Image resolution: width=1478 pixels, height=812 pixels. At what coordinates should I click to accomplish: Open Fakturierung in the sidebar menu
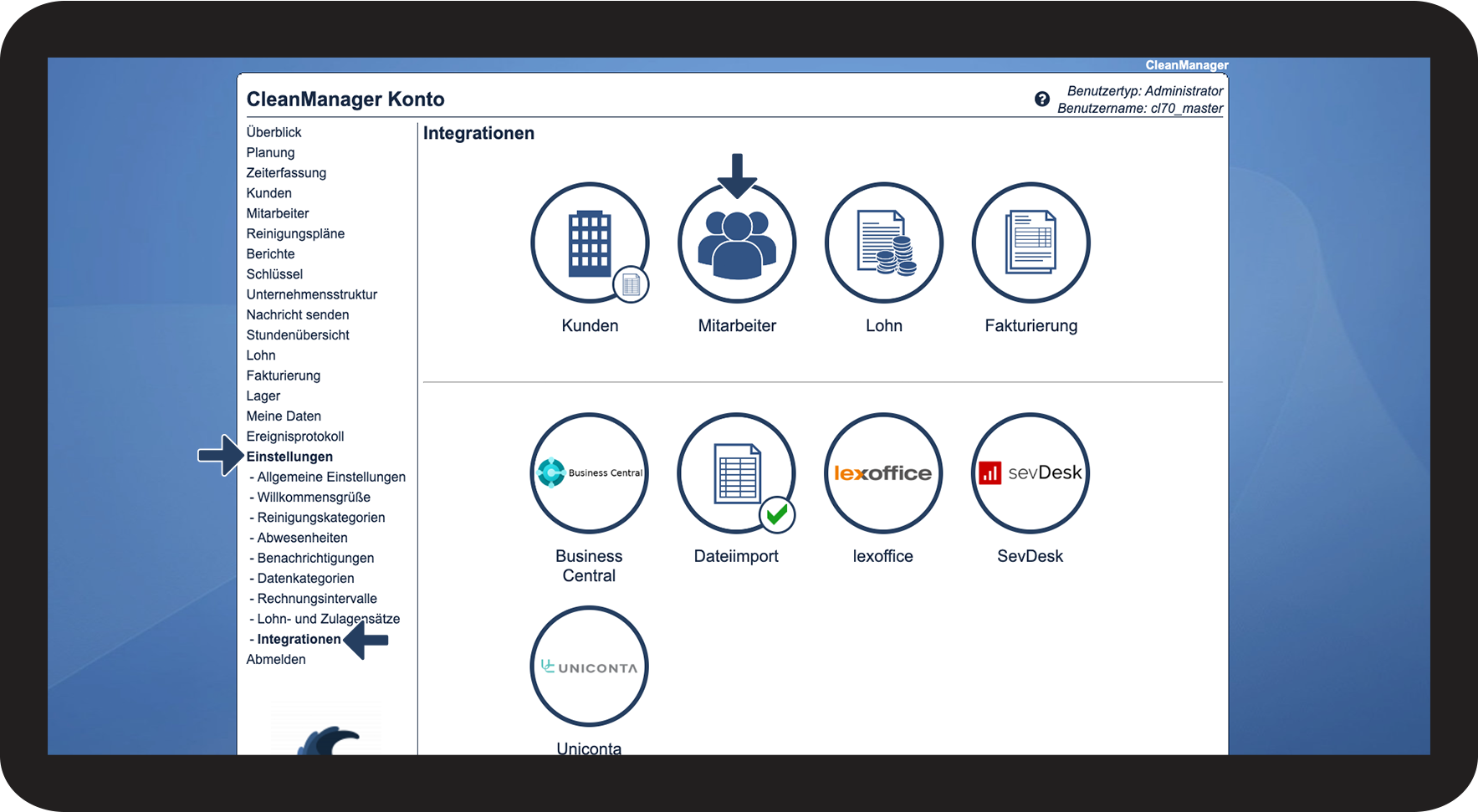coord(284,375)
